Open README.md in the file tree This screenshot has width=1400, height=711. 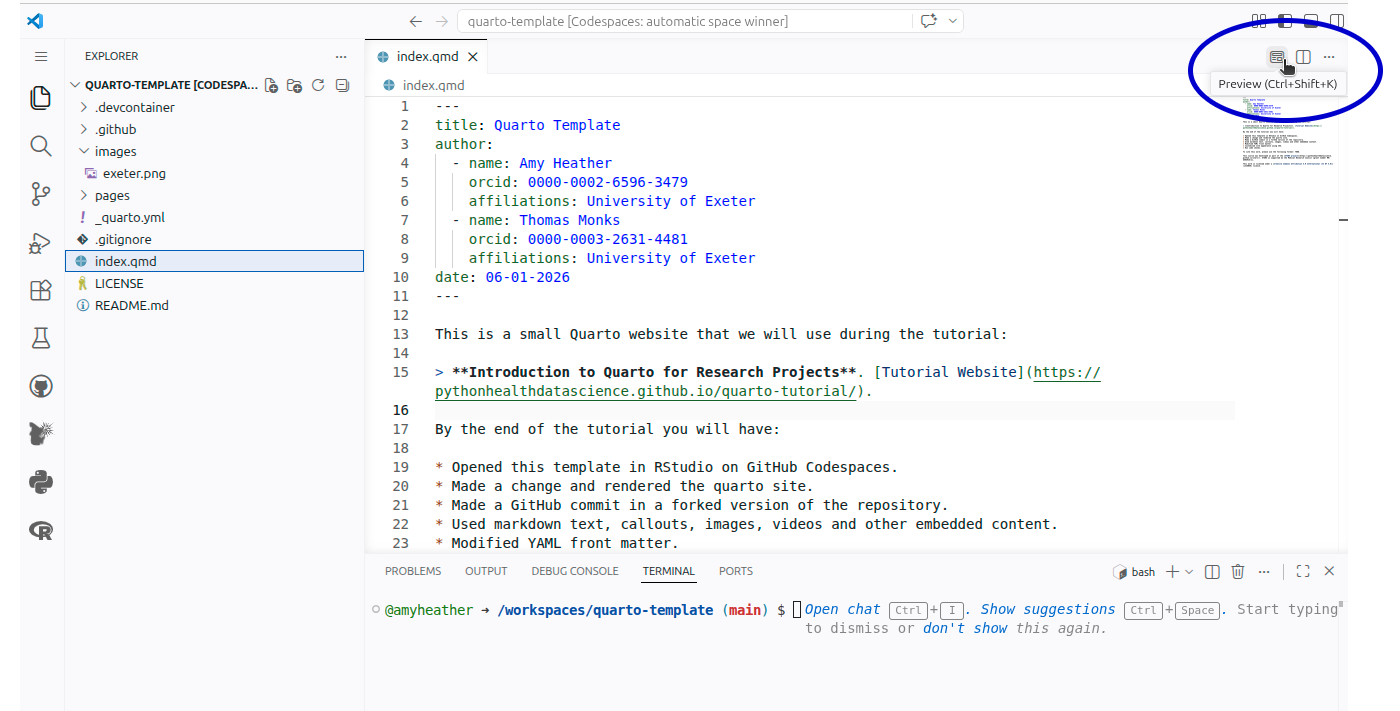point(214,306)
